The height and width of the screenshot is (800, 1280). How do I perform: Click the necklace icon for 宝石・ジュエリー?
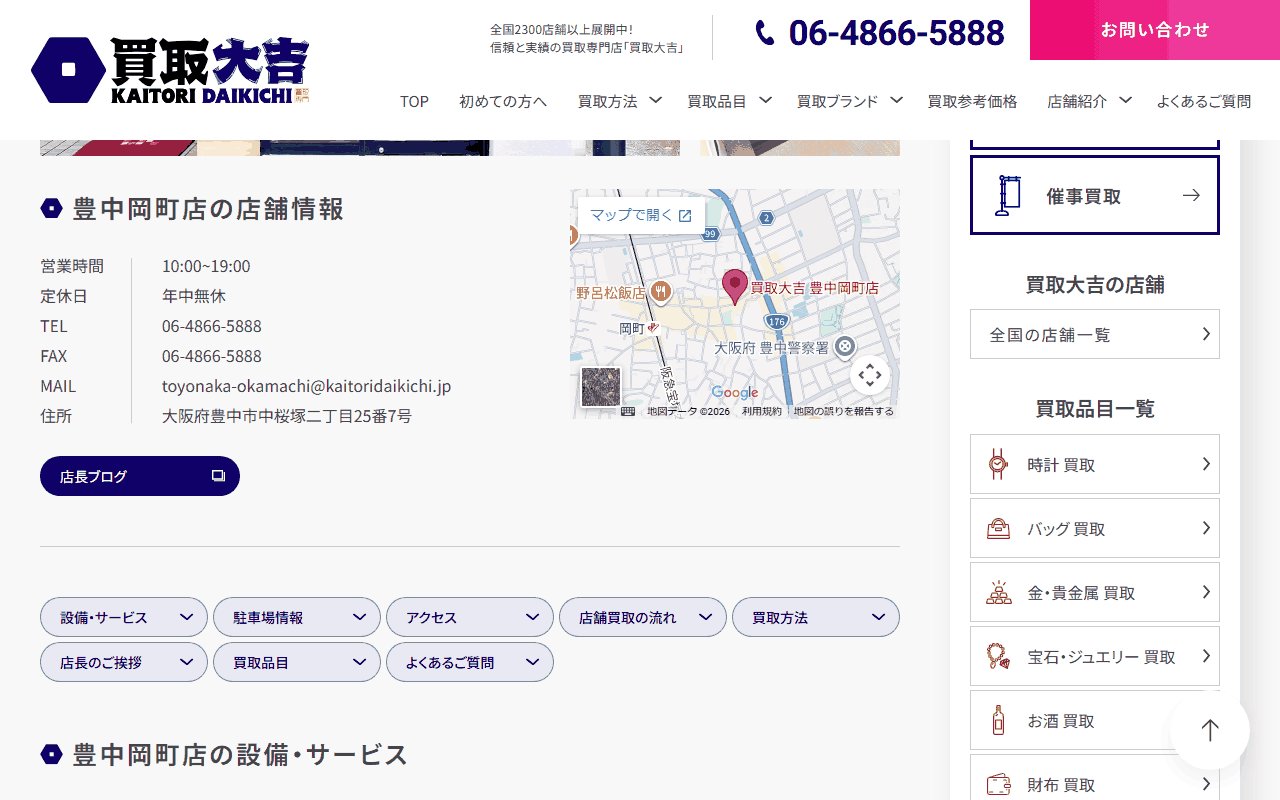(x=998, y=657)
